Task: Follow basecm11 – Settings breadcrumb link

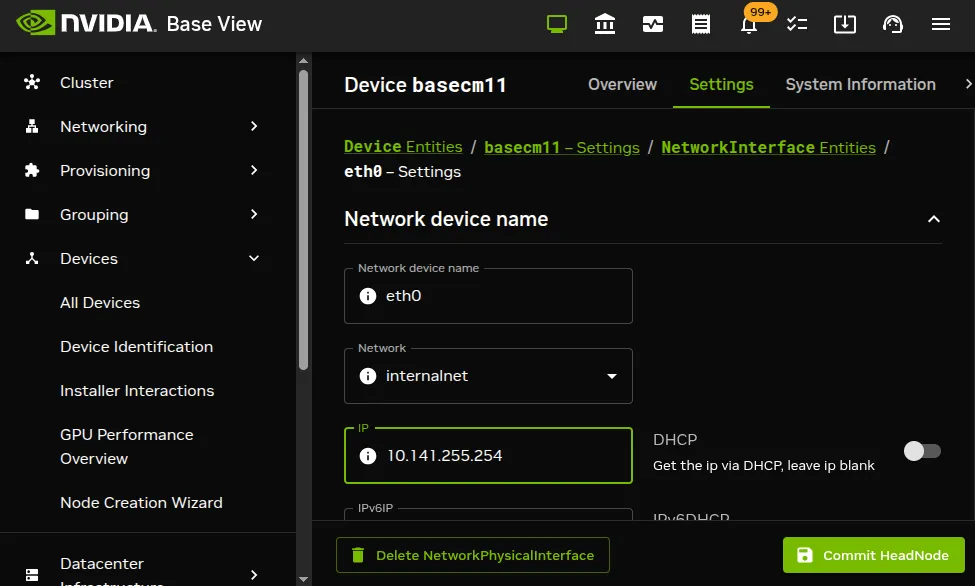Action: [561, 147]
